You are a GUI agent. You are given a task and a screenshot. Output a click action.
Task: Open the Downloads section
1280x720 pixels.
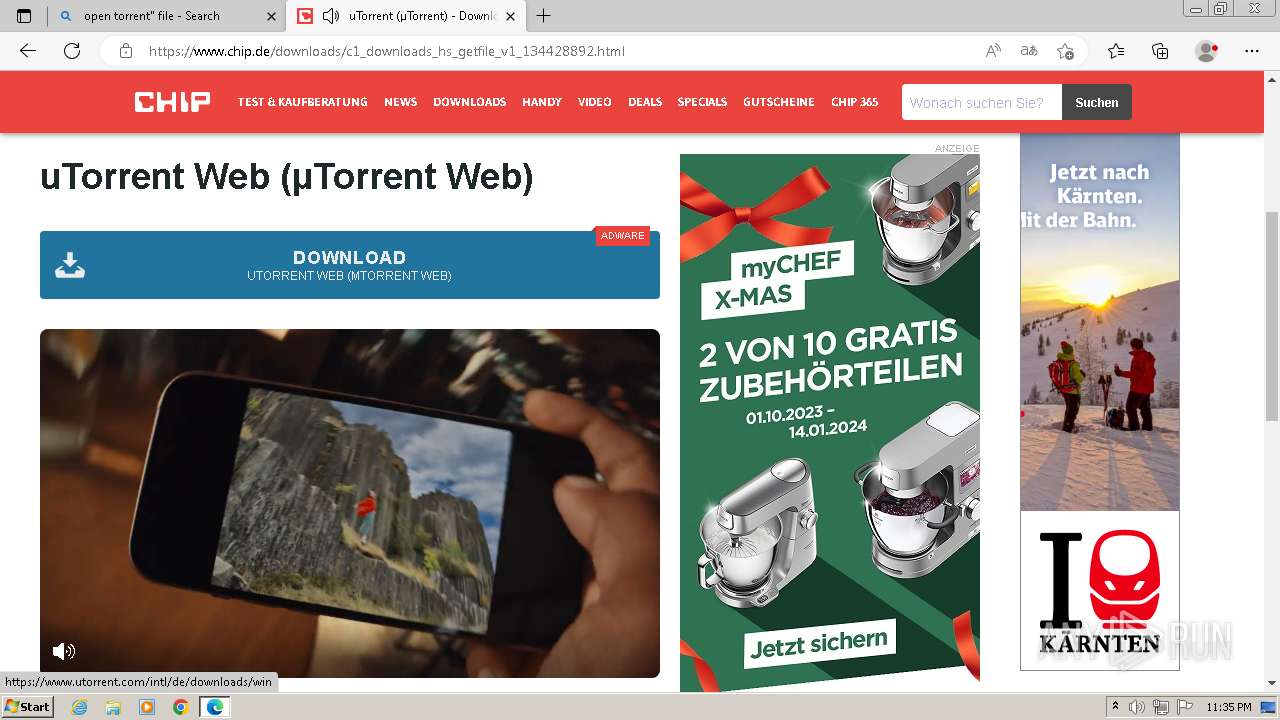click(x=469, y=102)
